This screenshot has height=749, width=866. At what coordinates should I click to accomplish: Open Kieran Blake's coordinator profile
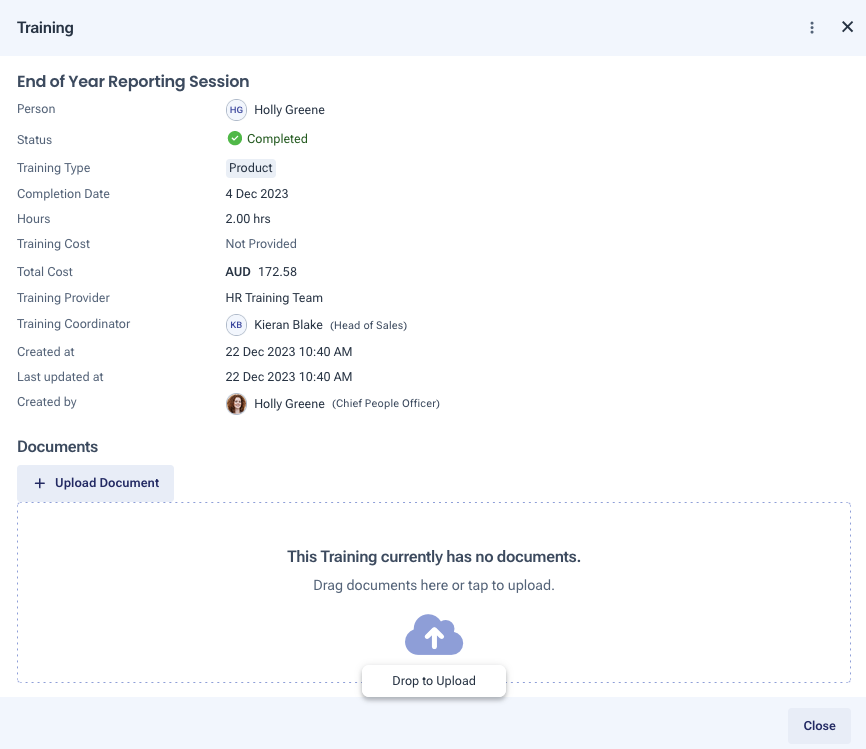click(x=288, y=325)
